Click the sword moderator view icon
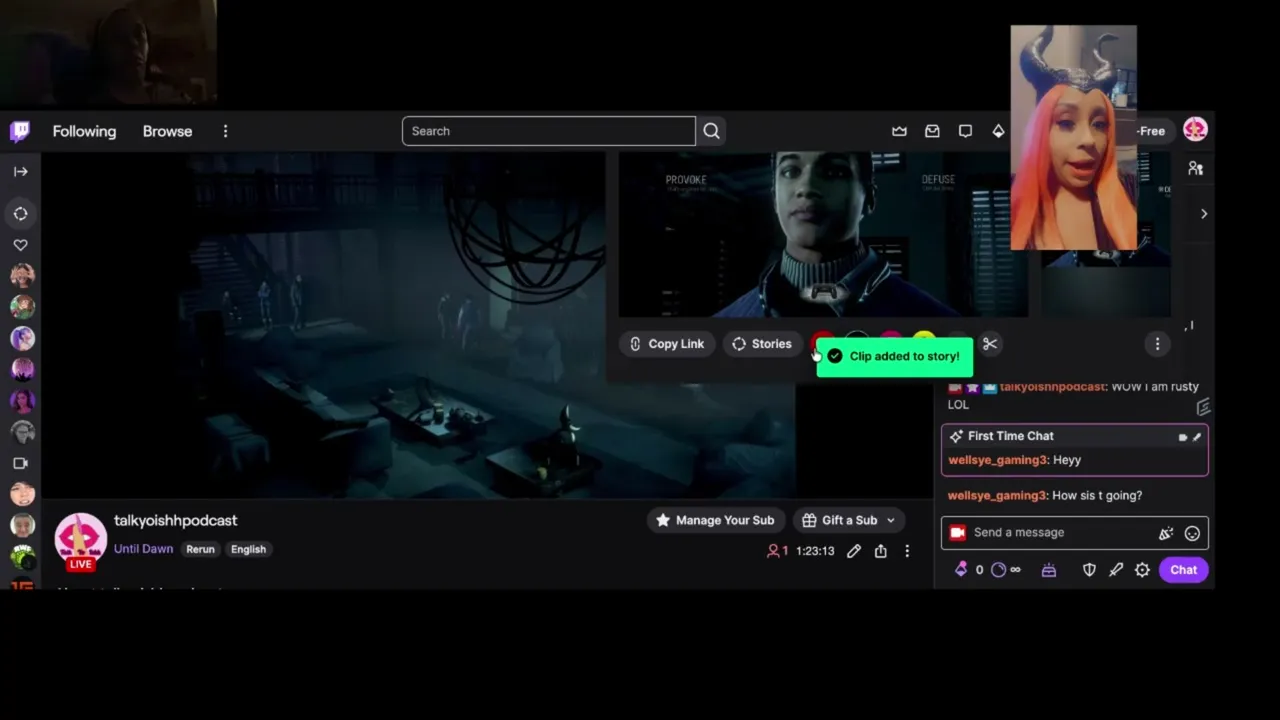The width and height of the screenshot is (1280, 720). 1116,570
